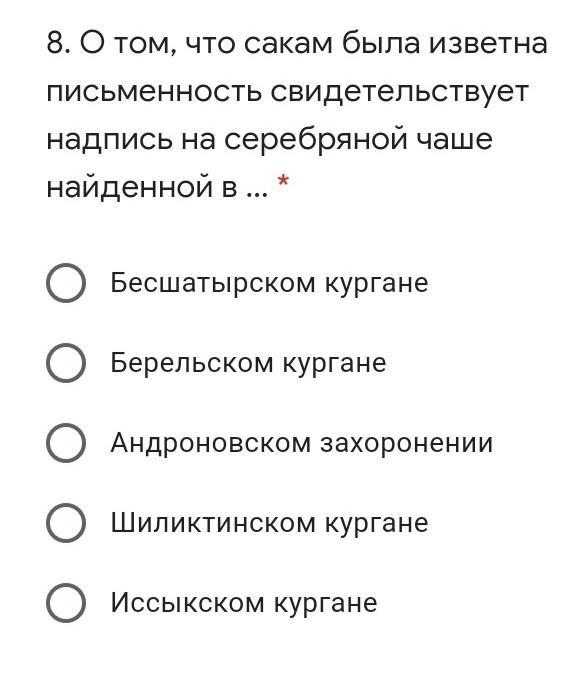Click the word захоронении in third answer

tap(407, 443)
